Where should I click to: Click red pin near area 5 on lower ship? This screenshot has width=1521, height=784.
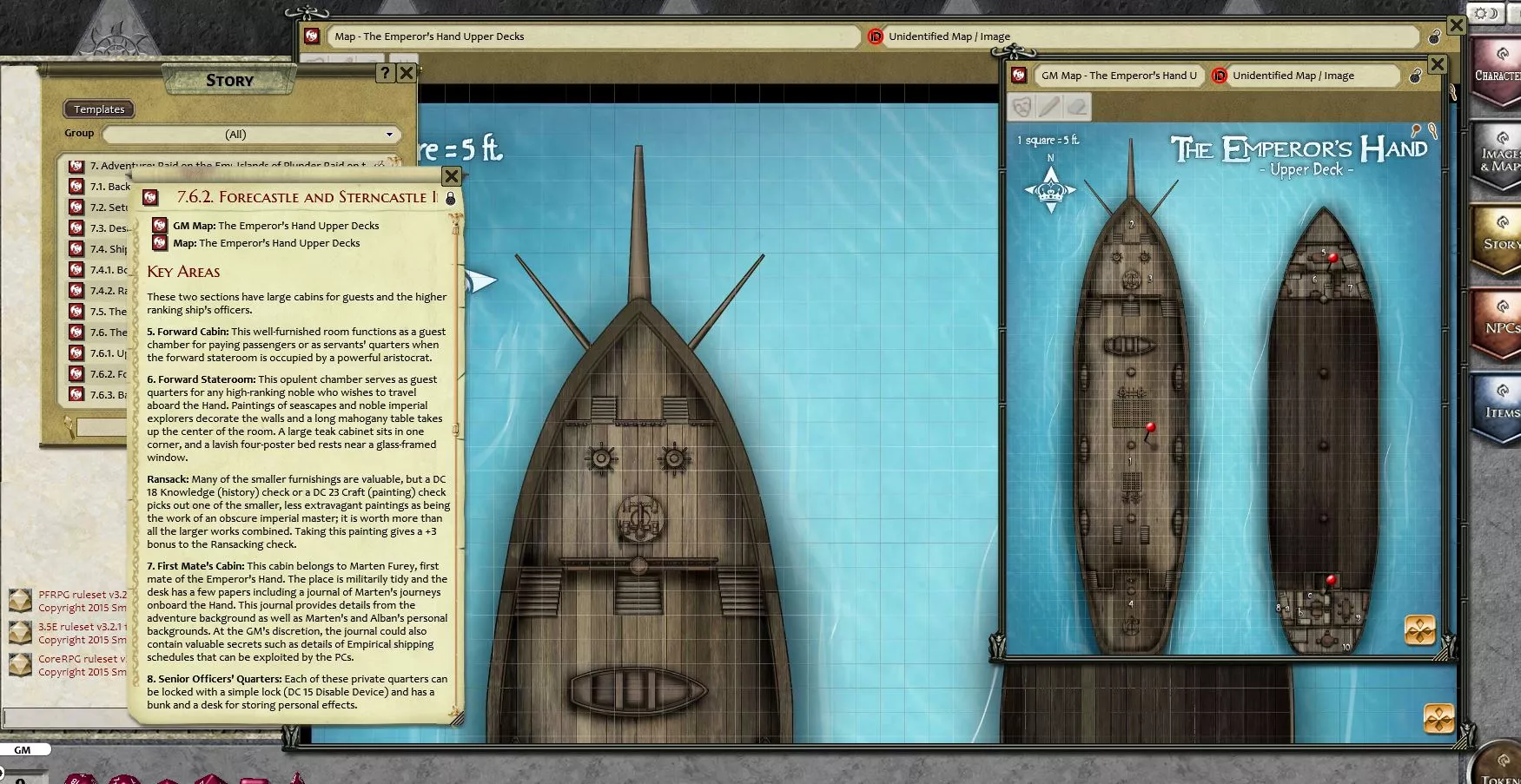[1333, 258]
